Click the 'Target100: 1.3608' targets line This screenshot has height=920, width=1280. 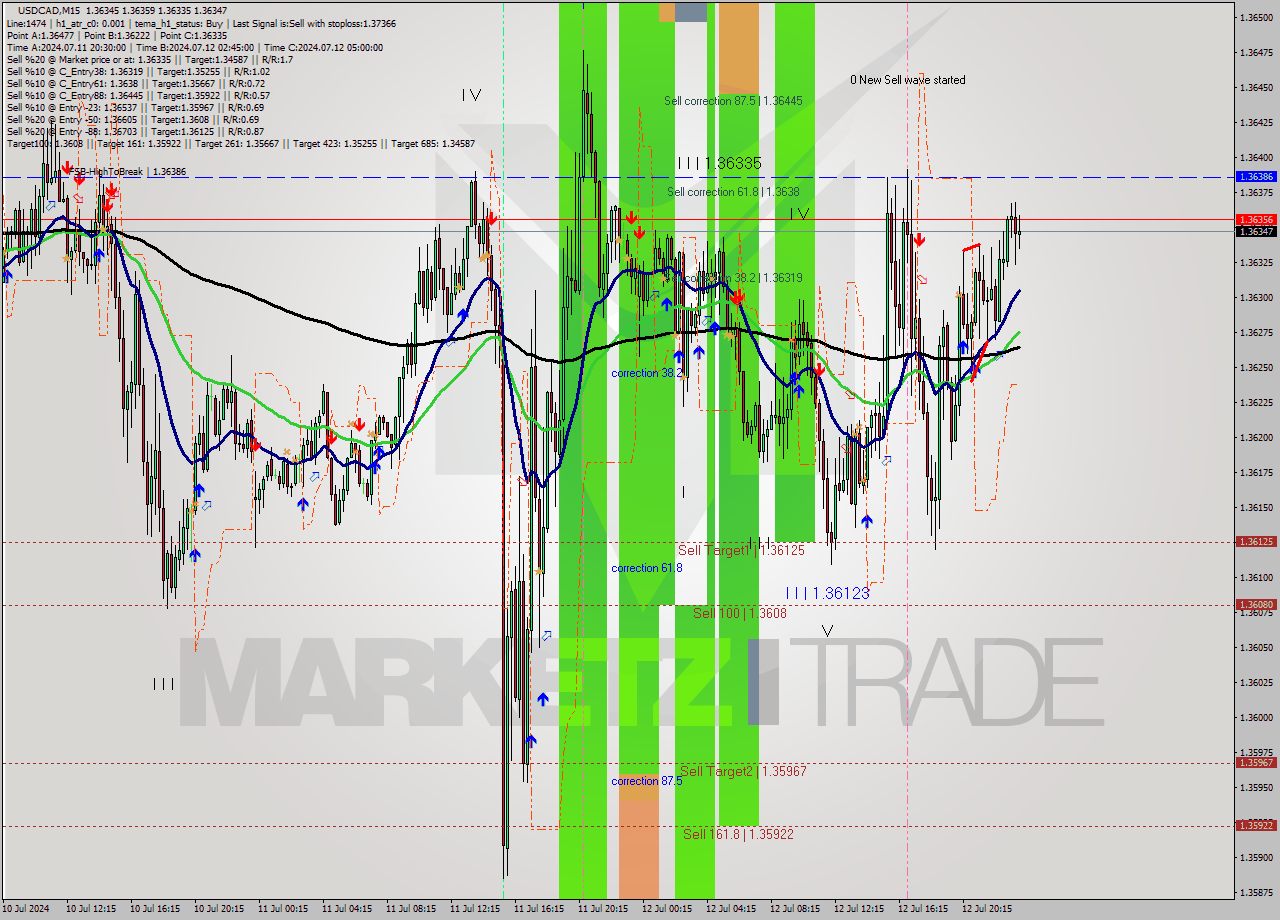pyautogui.click(x=241, y=143)
